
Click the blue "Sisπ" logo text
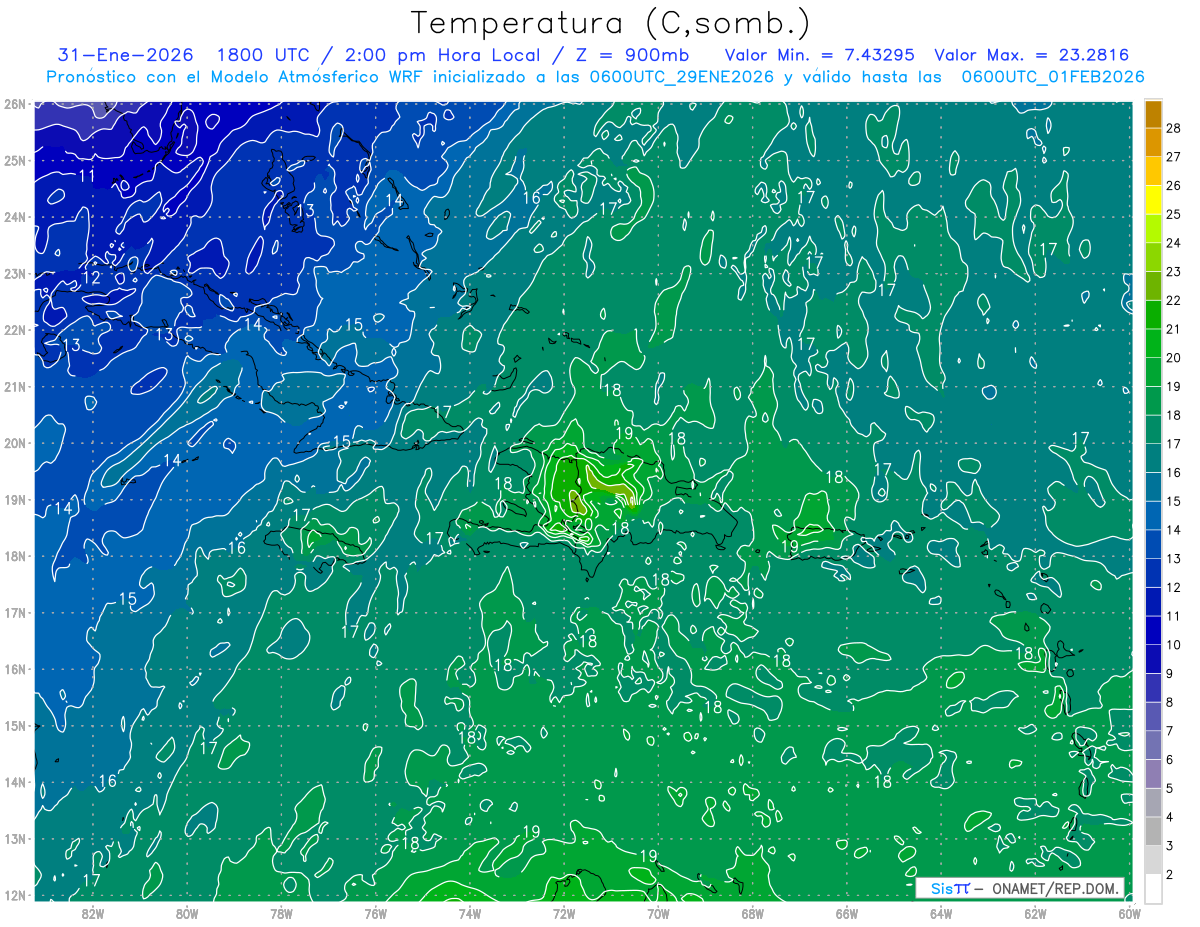pyautogui.click(x=949, y=888)
